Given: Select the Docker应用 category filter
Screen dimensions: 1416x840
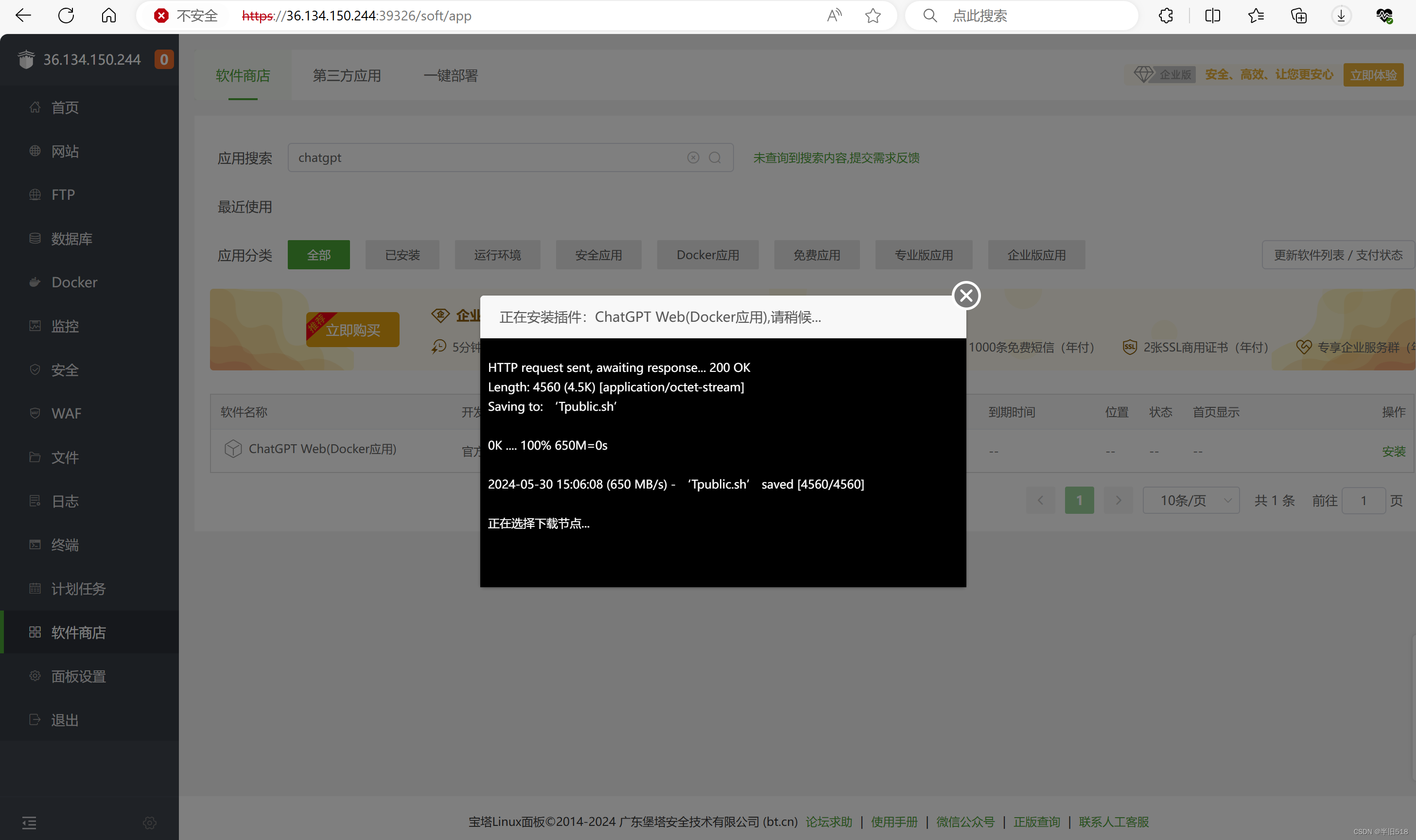Looking at the screenshot, I should coord(707,255).
